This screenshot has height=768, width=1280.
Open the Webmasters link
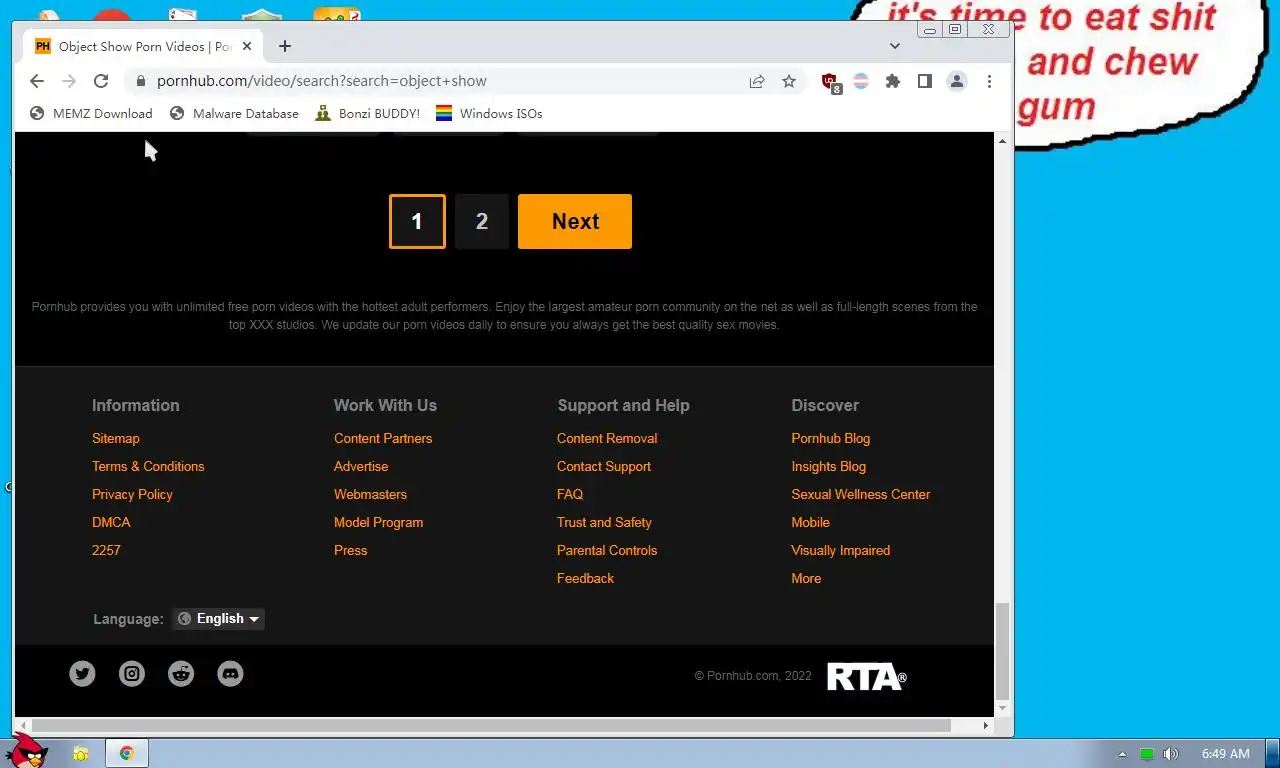(370, 494)
